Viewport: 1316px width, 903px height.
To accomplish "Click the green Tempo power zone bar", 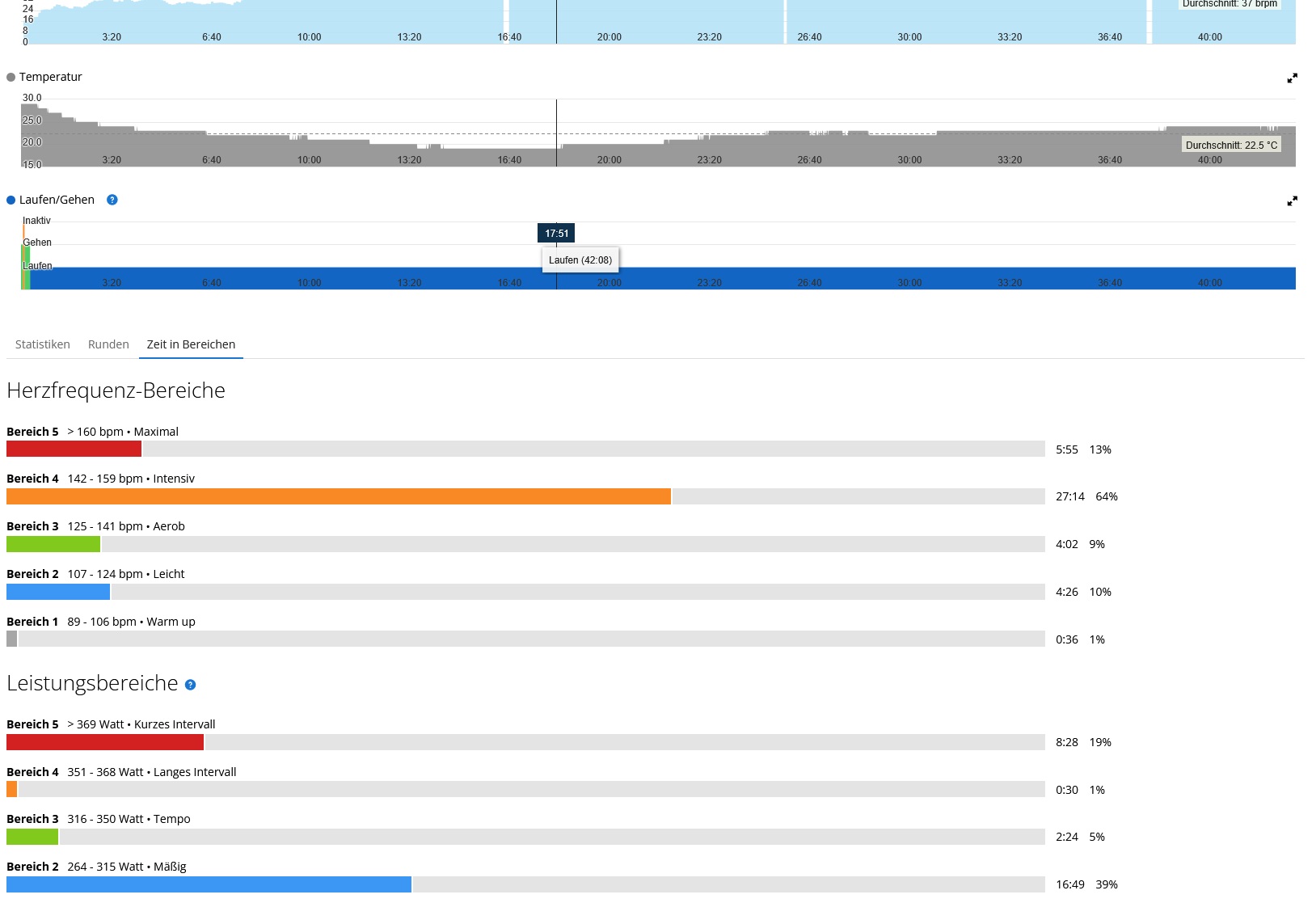I will 32,837.
